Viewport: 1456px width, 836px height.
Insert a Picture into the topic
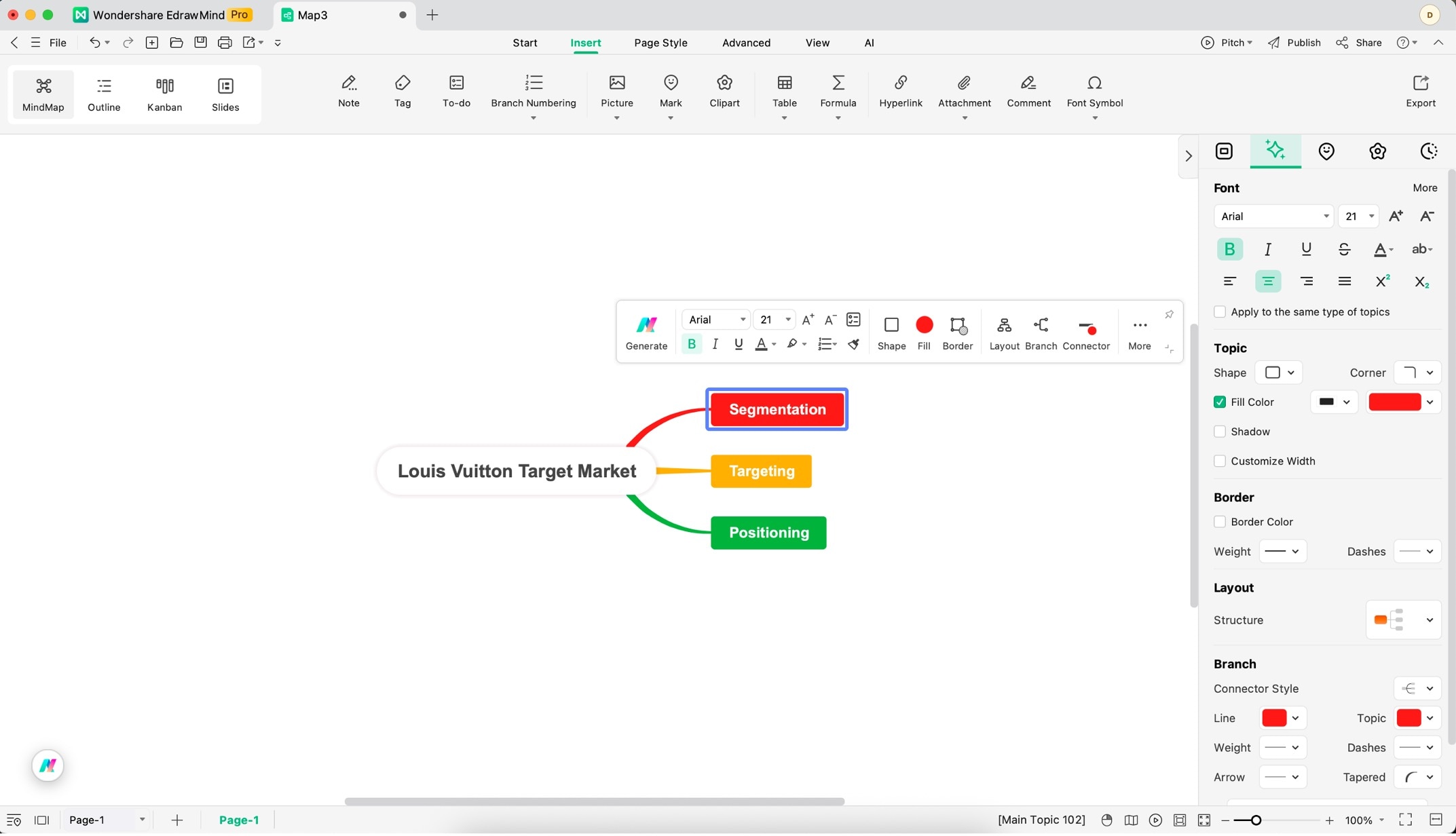617,91
